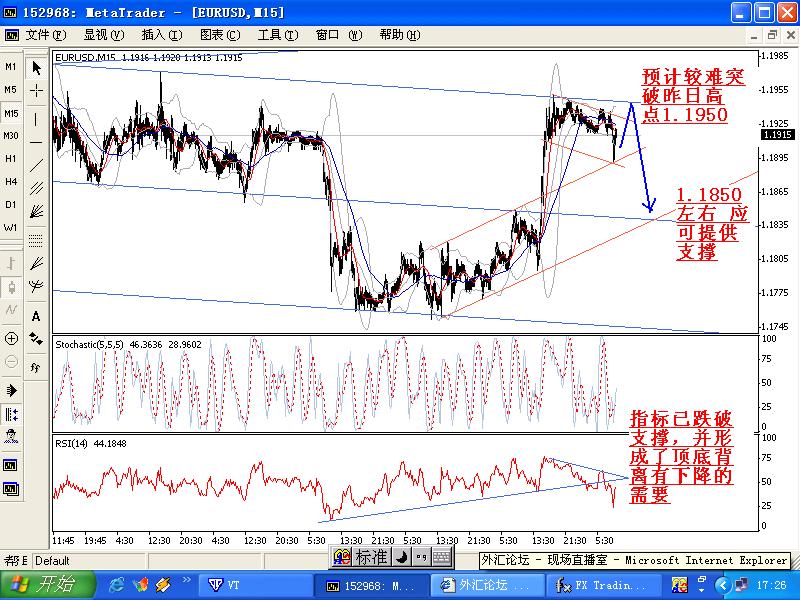Click the chart auto-scroll arrow icon
Image resolution: width=800 pixels, height=600 pixels.
coord(11,390)
